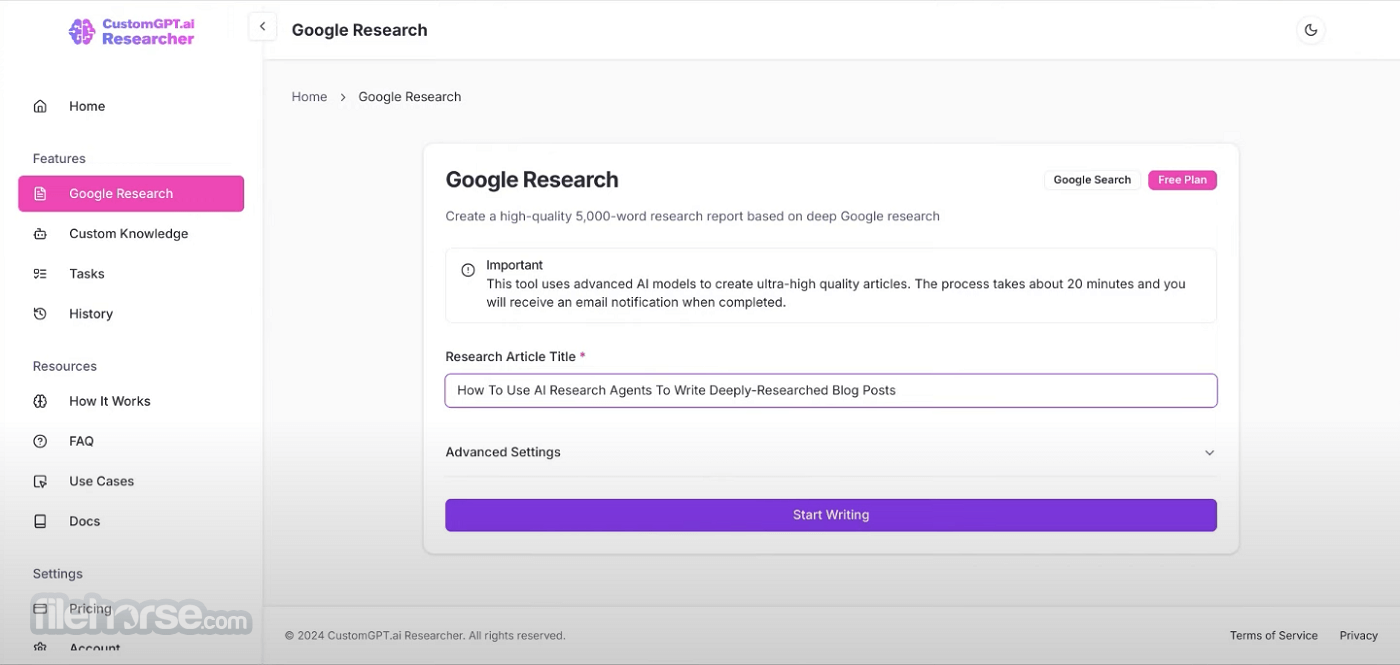
Task: Click the Docs book icon
Action: tap(40, 521)
